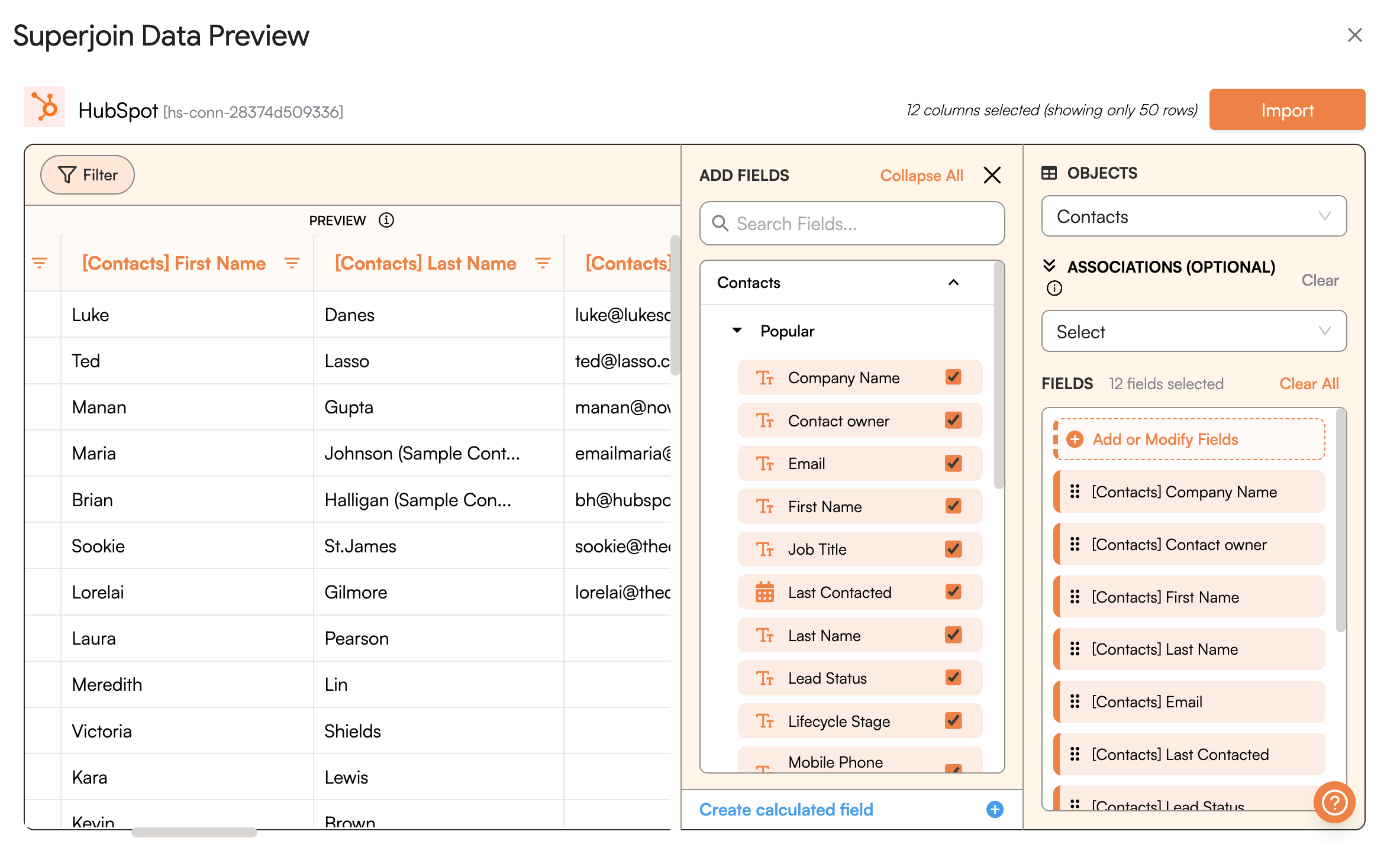Click filter icon in Last Name column header
The image size is (1400, 867).
[x=543, y=263]
